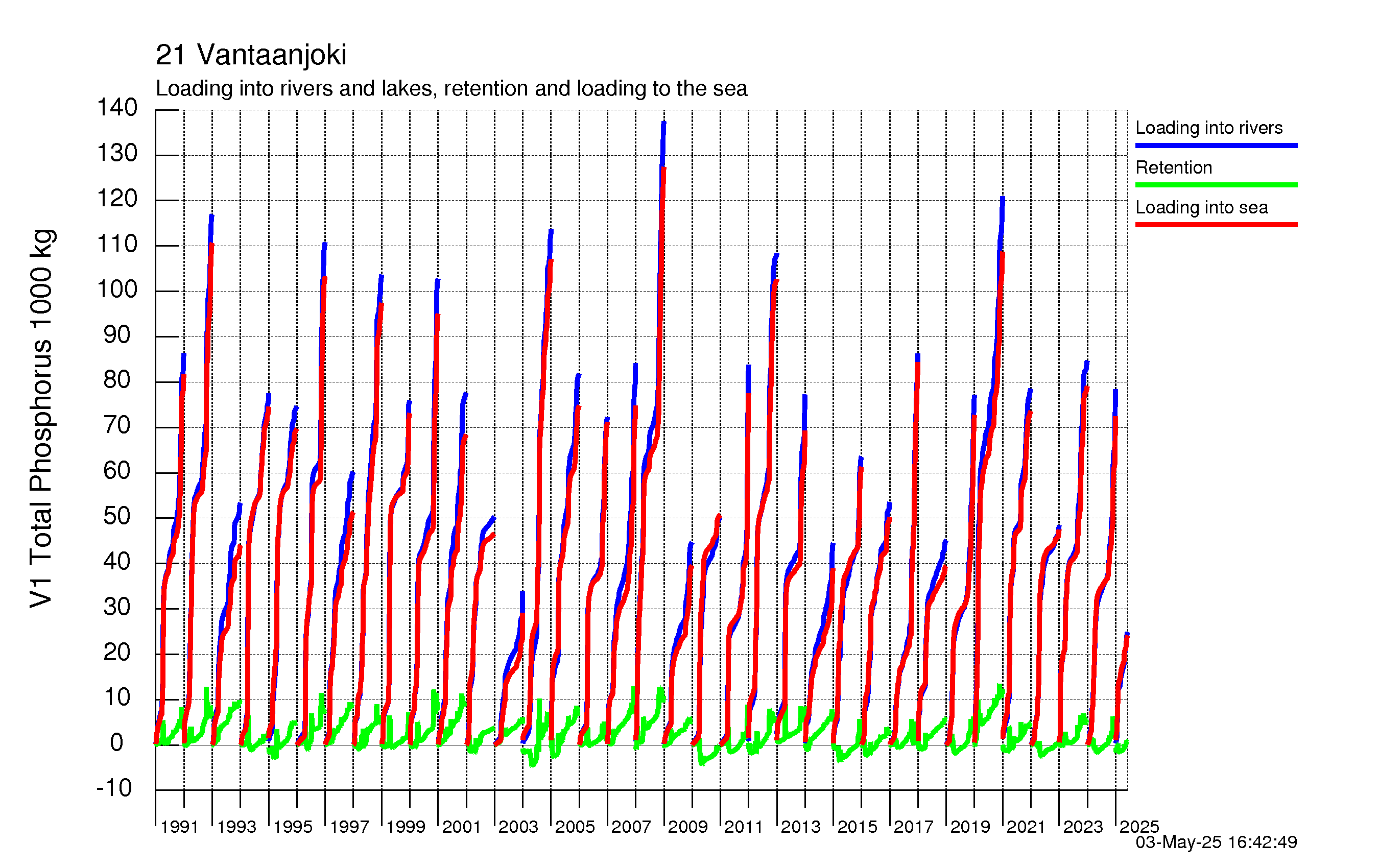Viewport: 1379px width, 868px height.
Task: Click the y-axis value 40
Action: click(117, 561)
